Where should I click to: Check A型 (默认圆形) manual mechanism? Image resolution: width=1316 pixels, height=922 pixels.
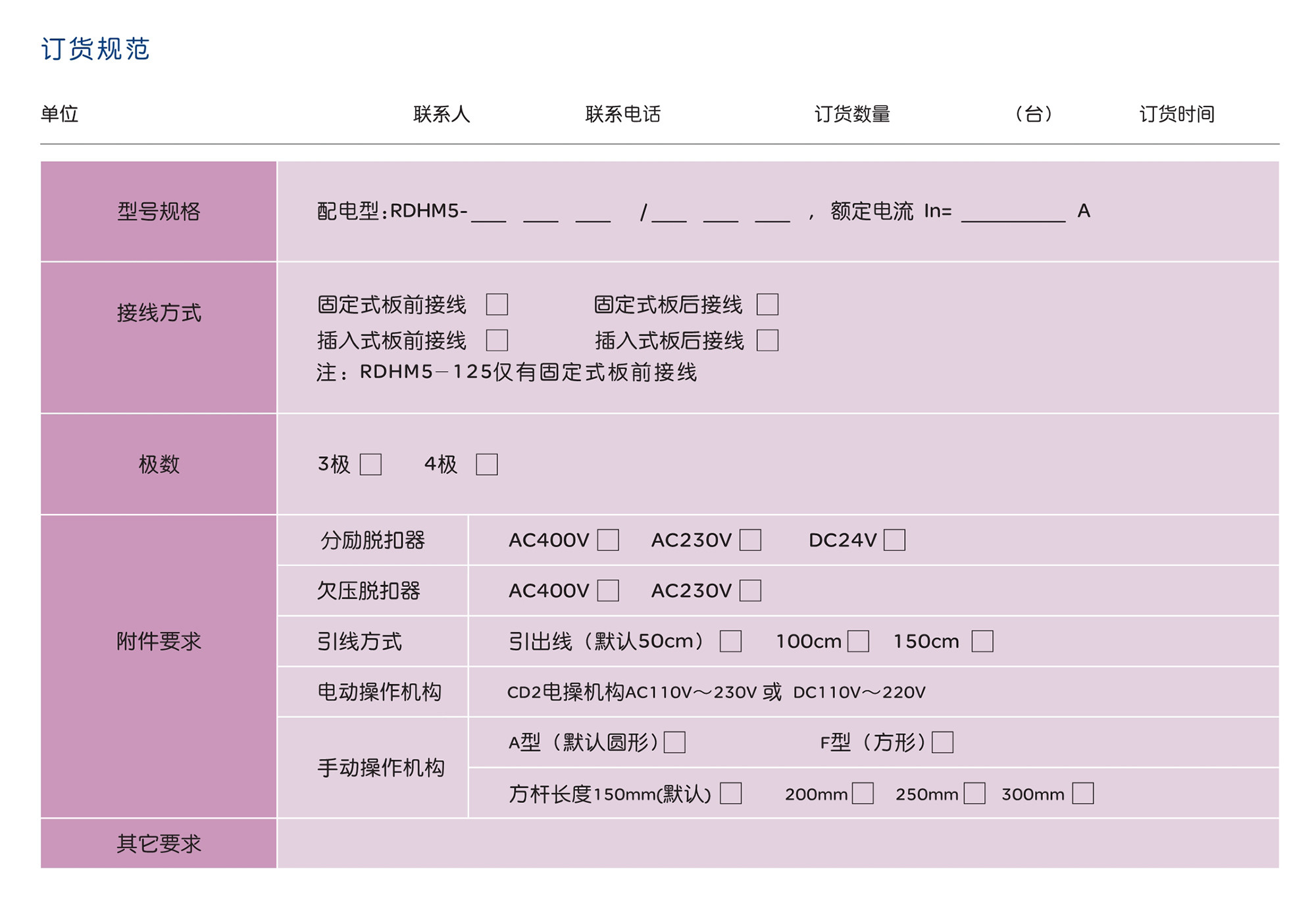(674, 742)
